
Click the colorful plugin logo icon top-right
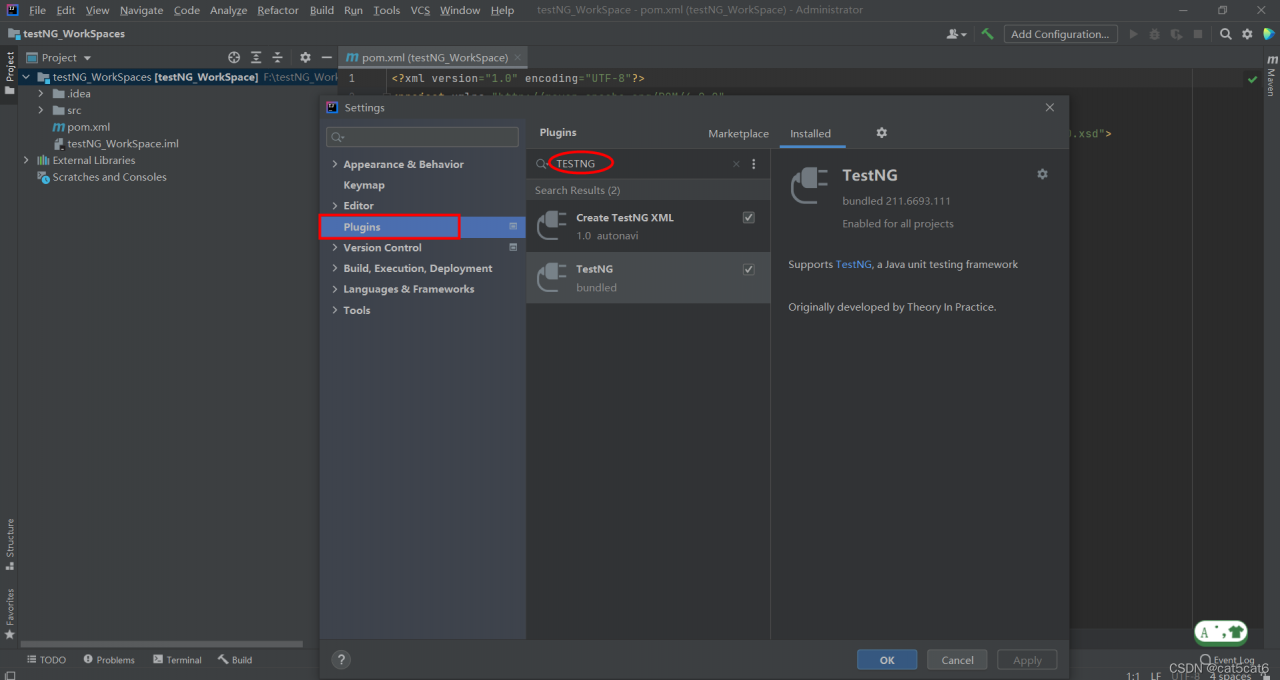(x=1268, y=34)
